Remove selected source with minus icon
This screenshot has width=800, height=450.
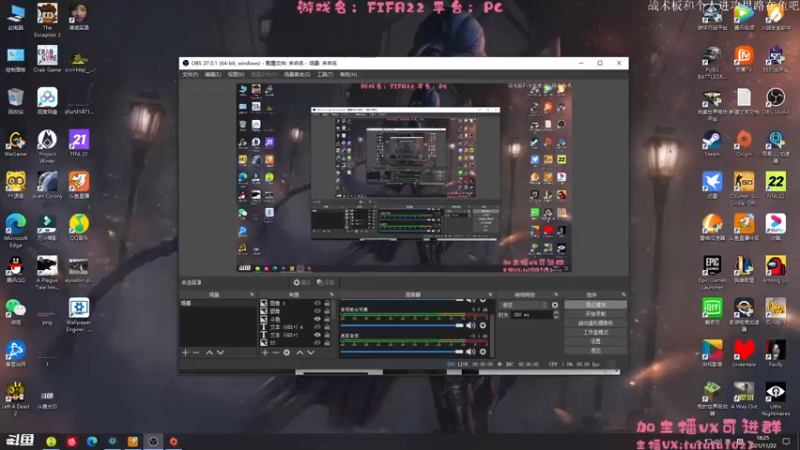(x=276, y=353)
